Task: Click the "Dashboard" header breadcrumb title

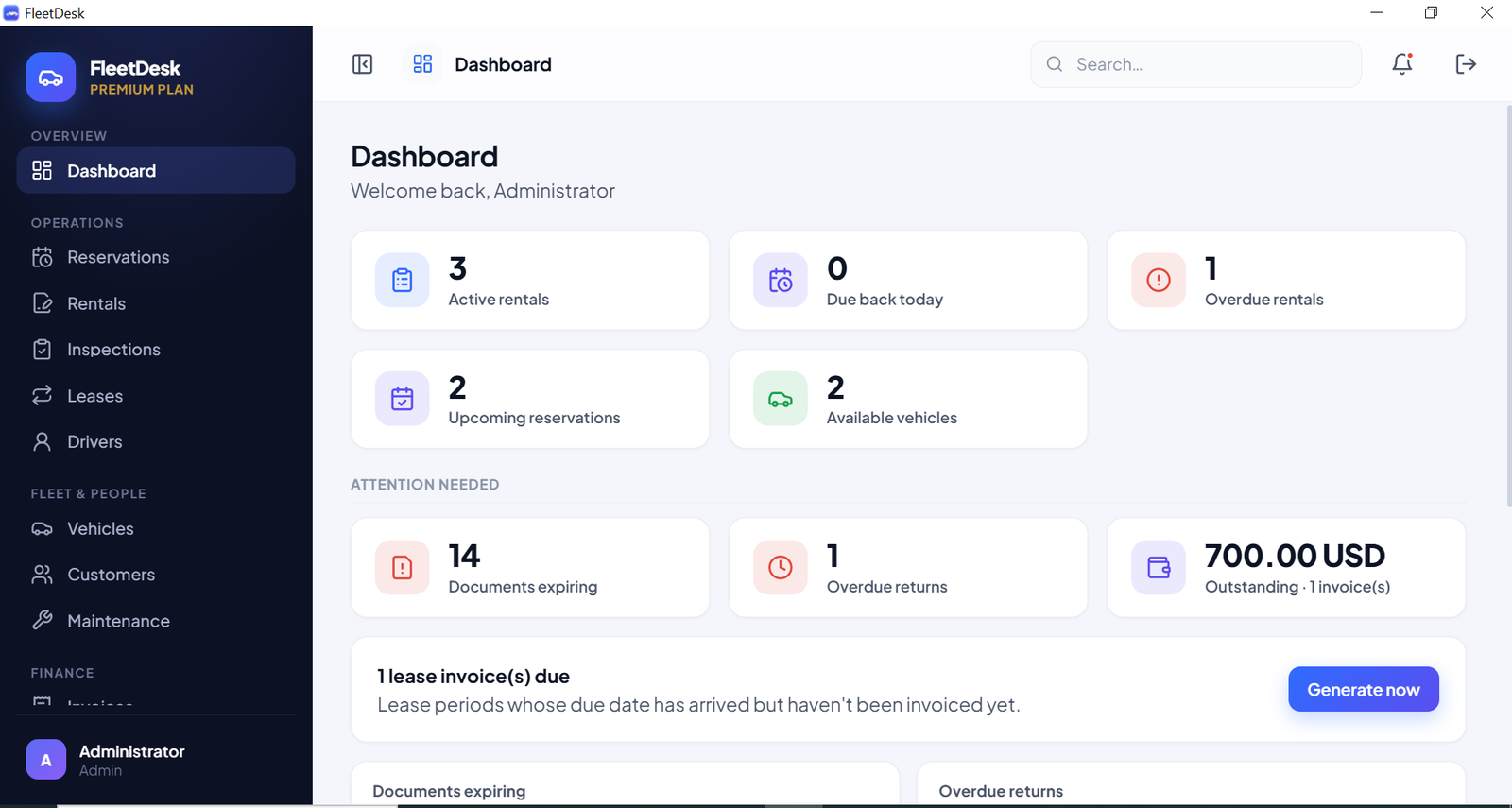Action: (503, 64)
